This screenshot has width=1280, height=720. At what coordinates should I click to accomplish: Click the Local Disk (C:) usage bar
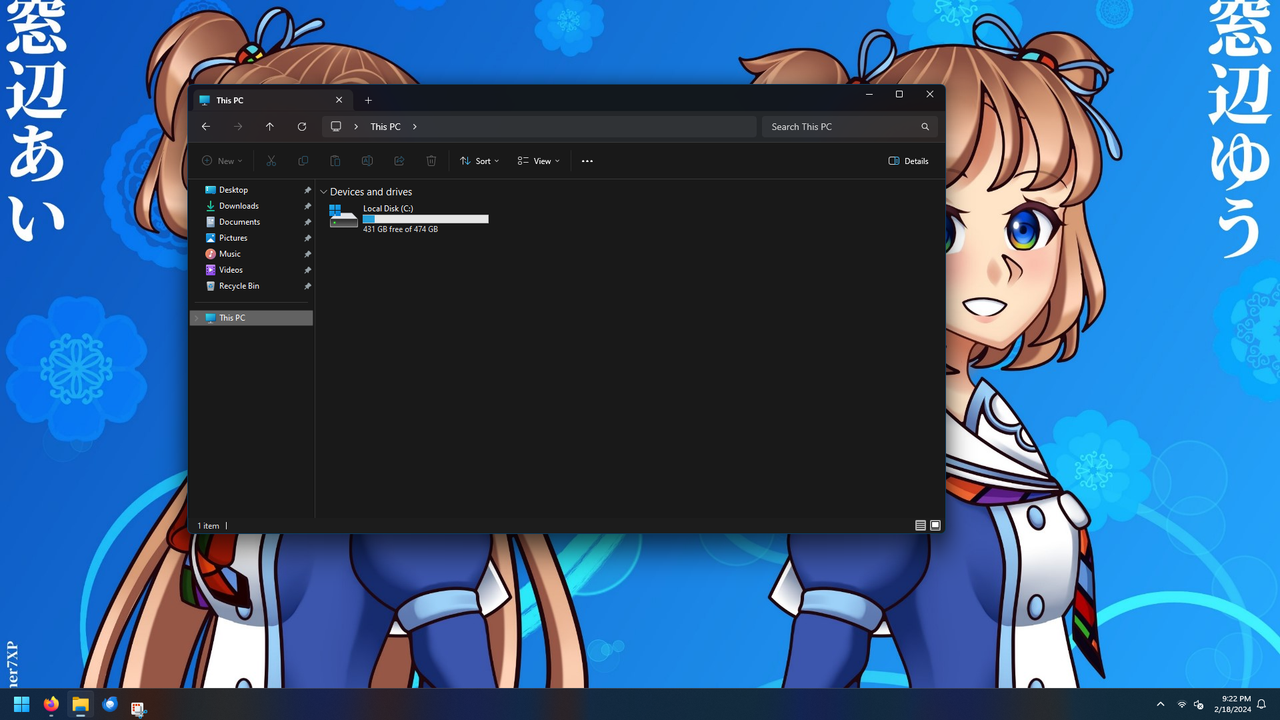426,219
